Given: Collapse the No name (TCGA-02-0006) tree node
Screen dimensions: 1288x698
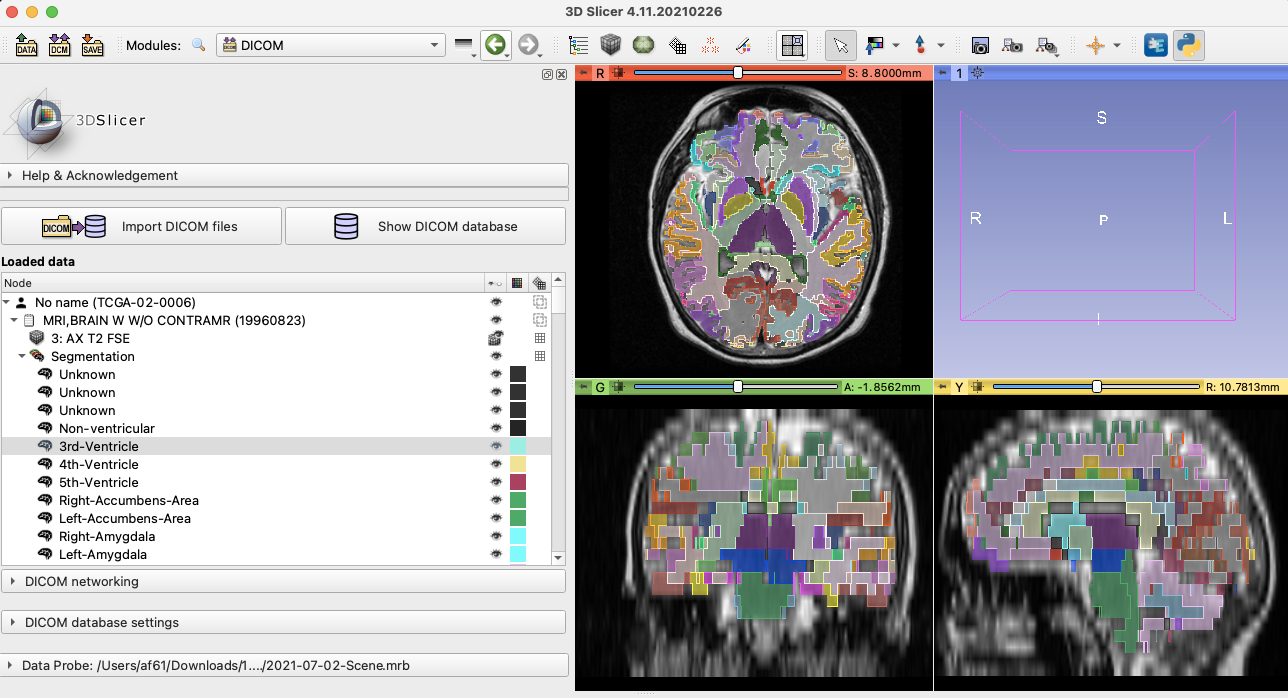Looking at the screenshot, I should tap(7, 302).
